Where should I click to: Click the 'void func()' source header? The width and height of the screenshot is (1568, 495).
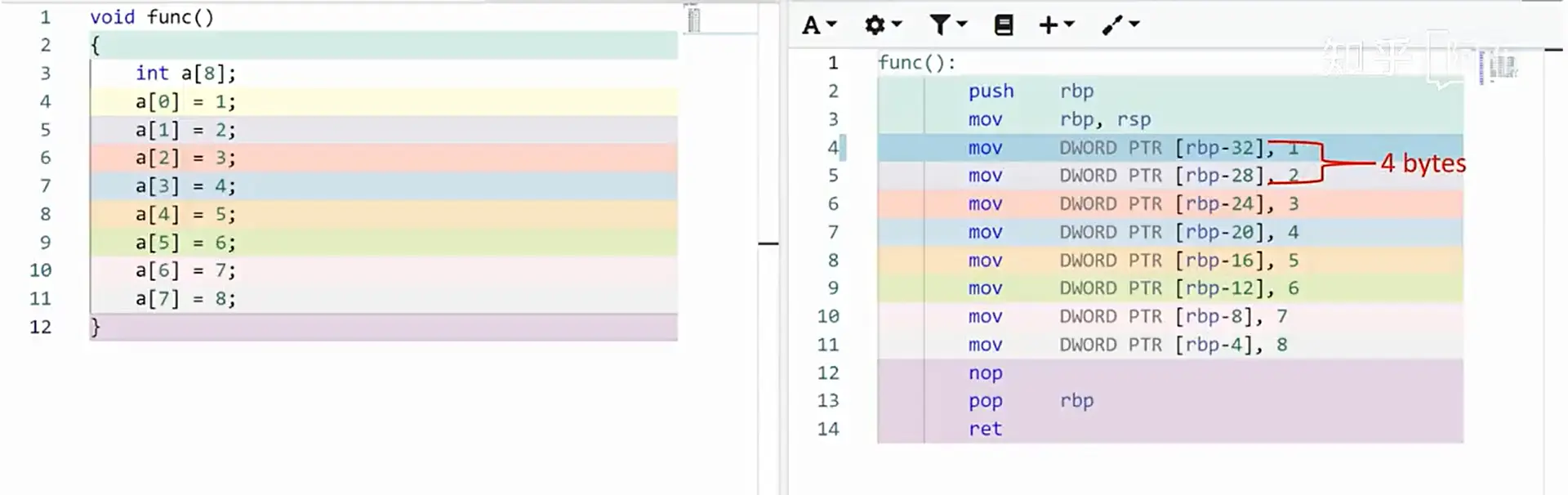[x=152, y=17]
